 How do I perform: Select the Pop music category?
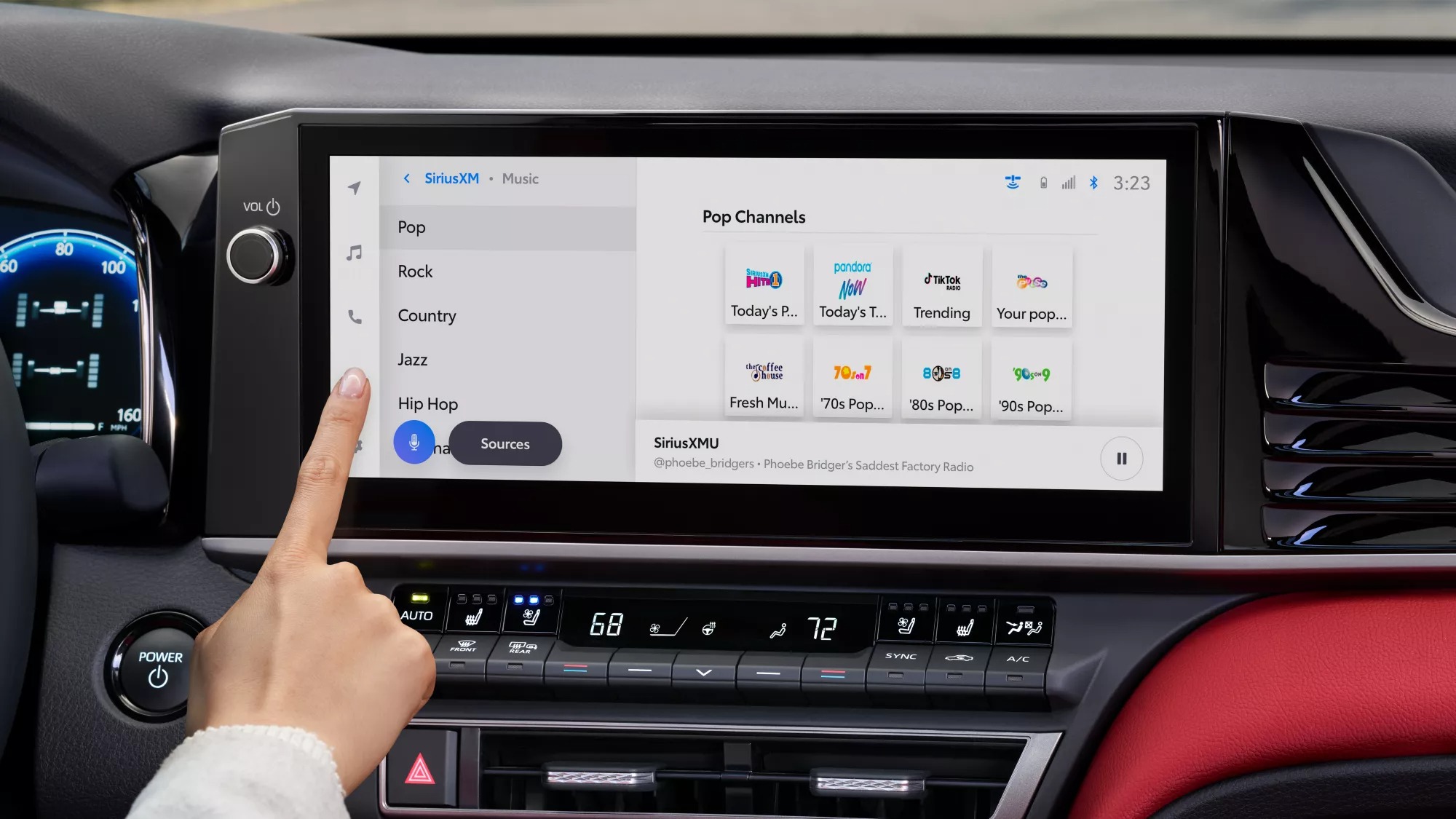[510, 226]
